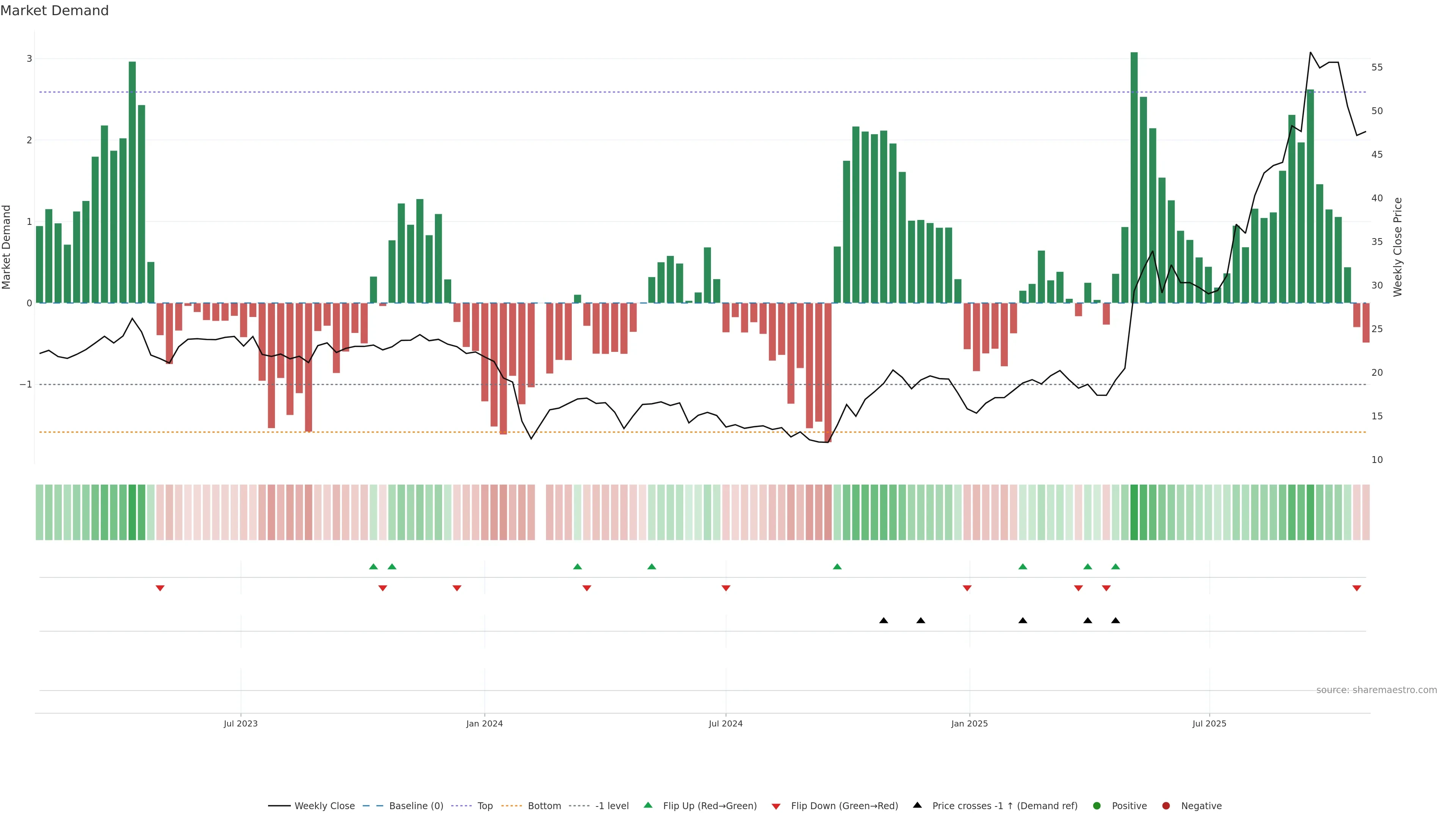
Task: Click the Flip Down red triangle legend icon
Action: coord(776,806)
